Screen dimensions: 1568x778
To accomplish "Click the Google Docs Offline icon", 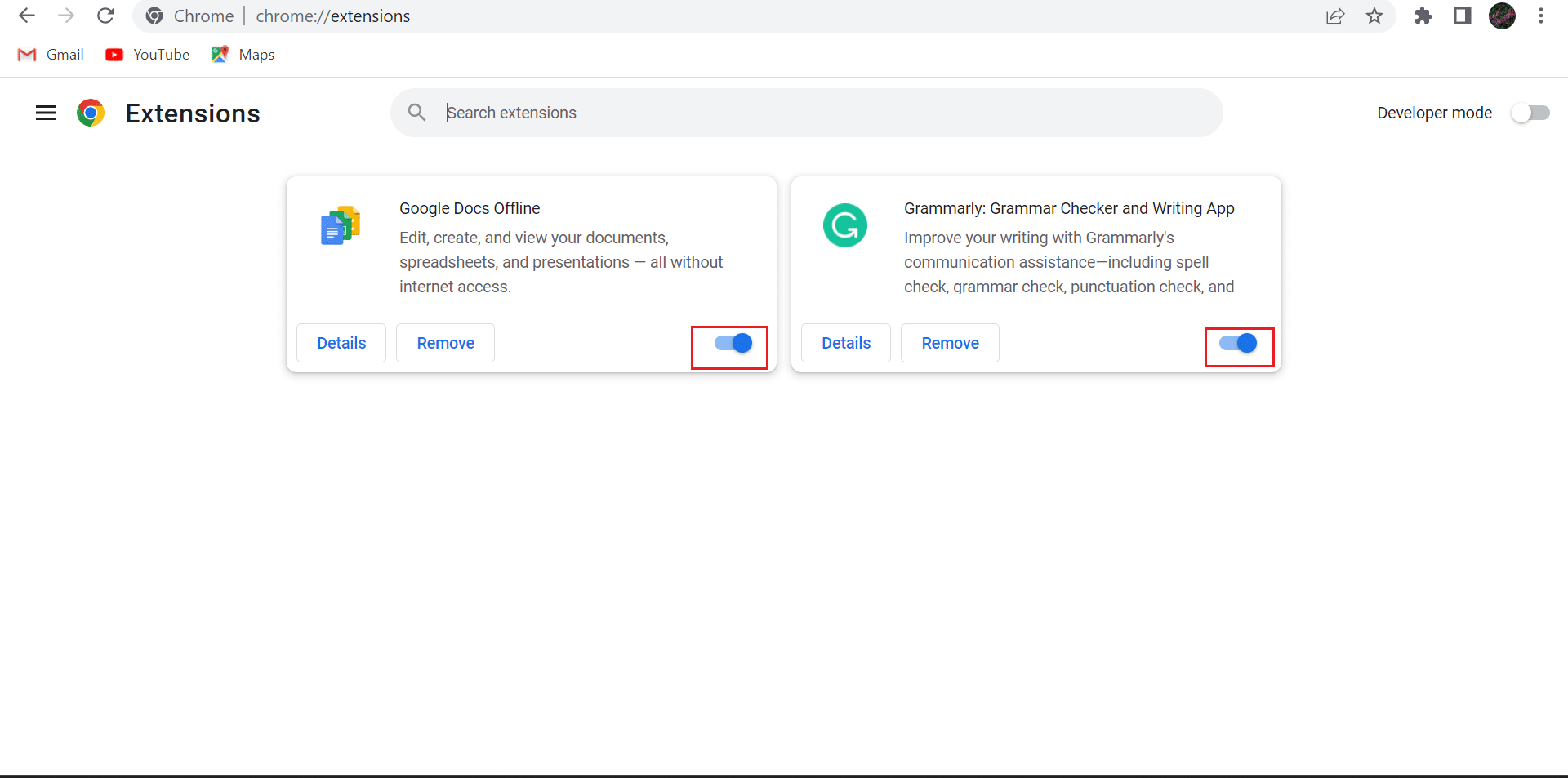I will point(341,225).
